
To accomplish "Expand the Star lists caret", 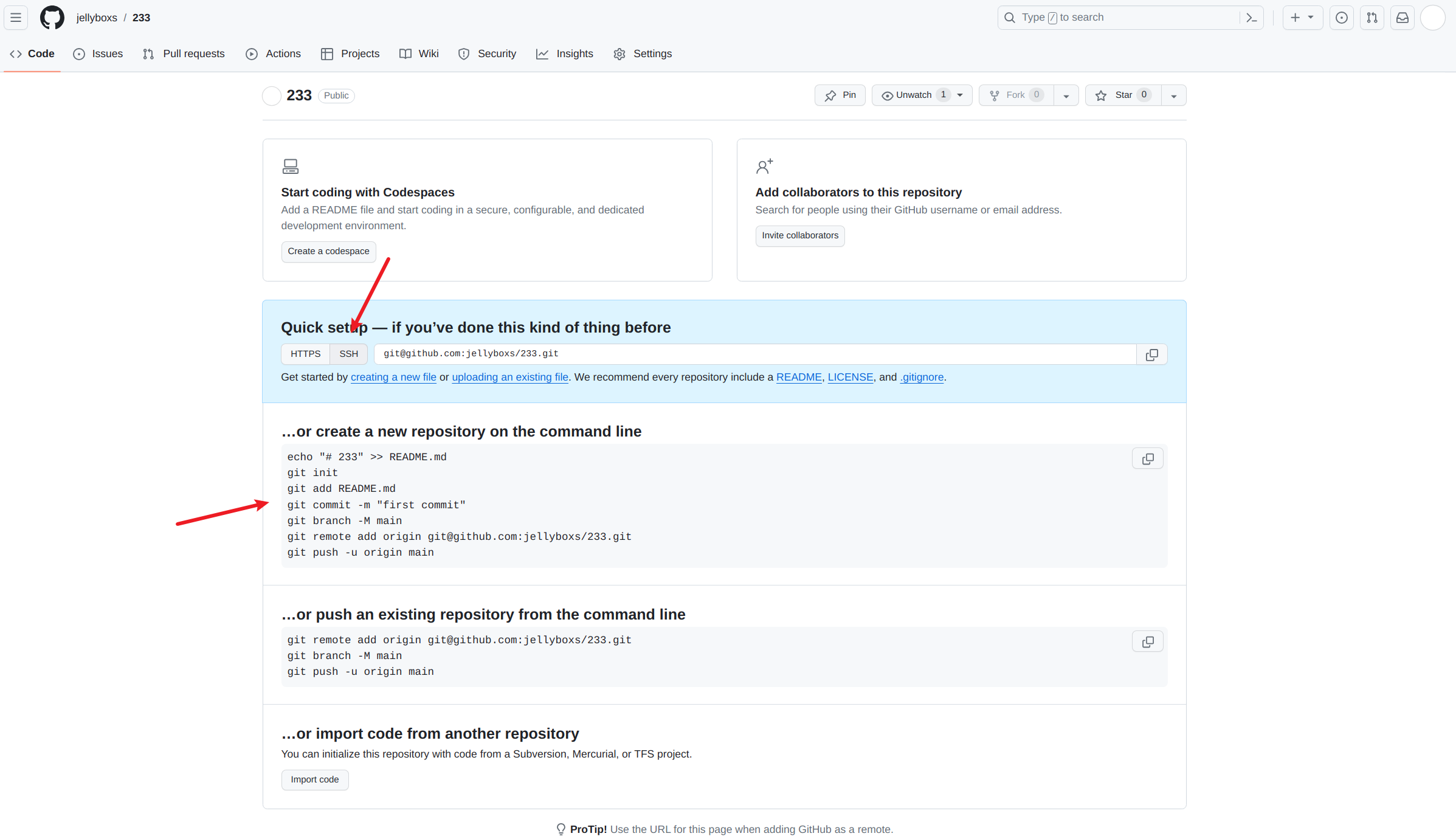I will pyautogui.click(x=1173, y=95).
